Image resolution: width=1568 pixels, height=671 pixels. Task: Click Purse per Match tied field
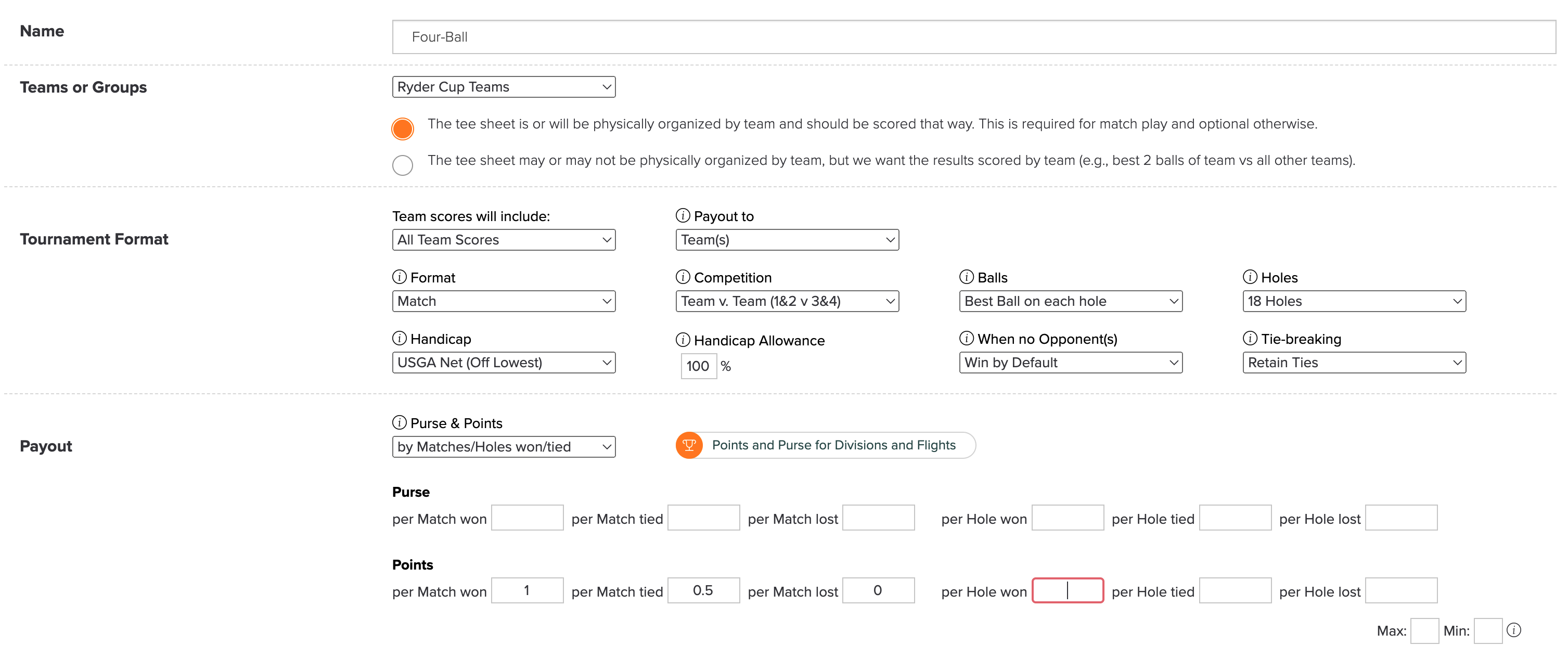pyautogui.click(x=704, y=518)
